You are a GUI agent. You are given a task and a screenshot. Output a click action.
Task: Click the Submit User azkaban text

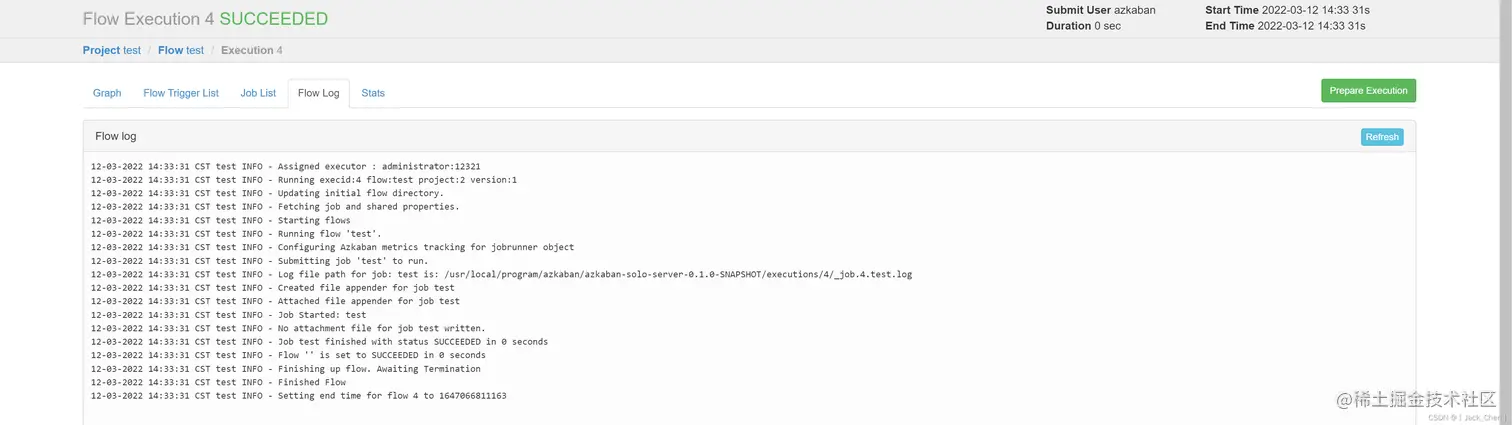[x=1101, y=10]
